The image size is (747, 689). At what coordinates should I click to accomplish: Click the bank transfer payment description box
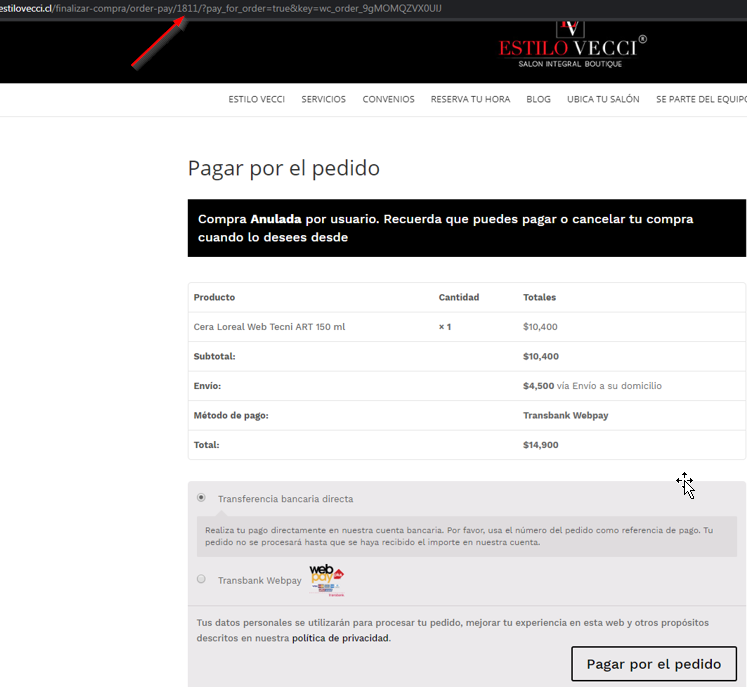[x=466, y=536]
